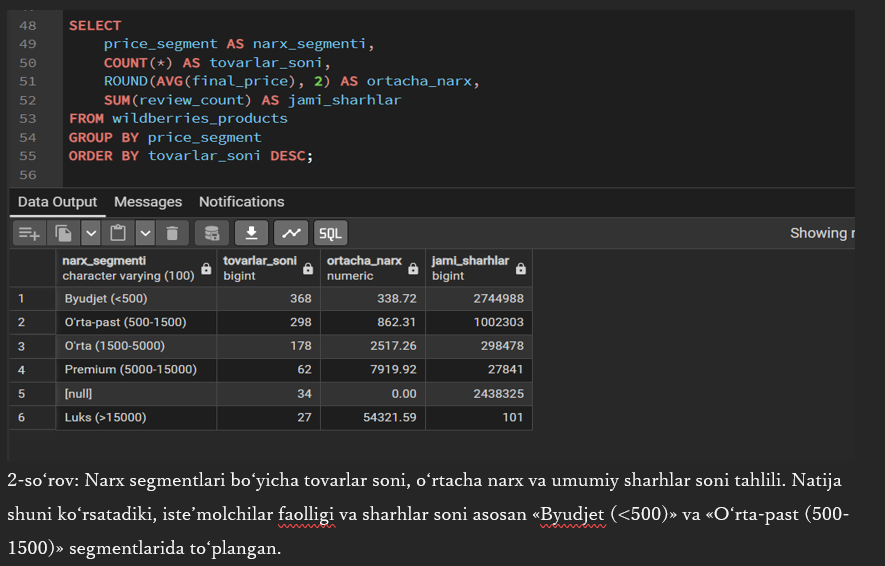This screenshot has width=885, height=566.
Task: Click the ortacha_narx value 2517.26
Action: tap(373, 346)
